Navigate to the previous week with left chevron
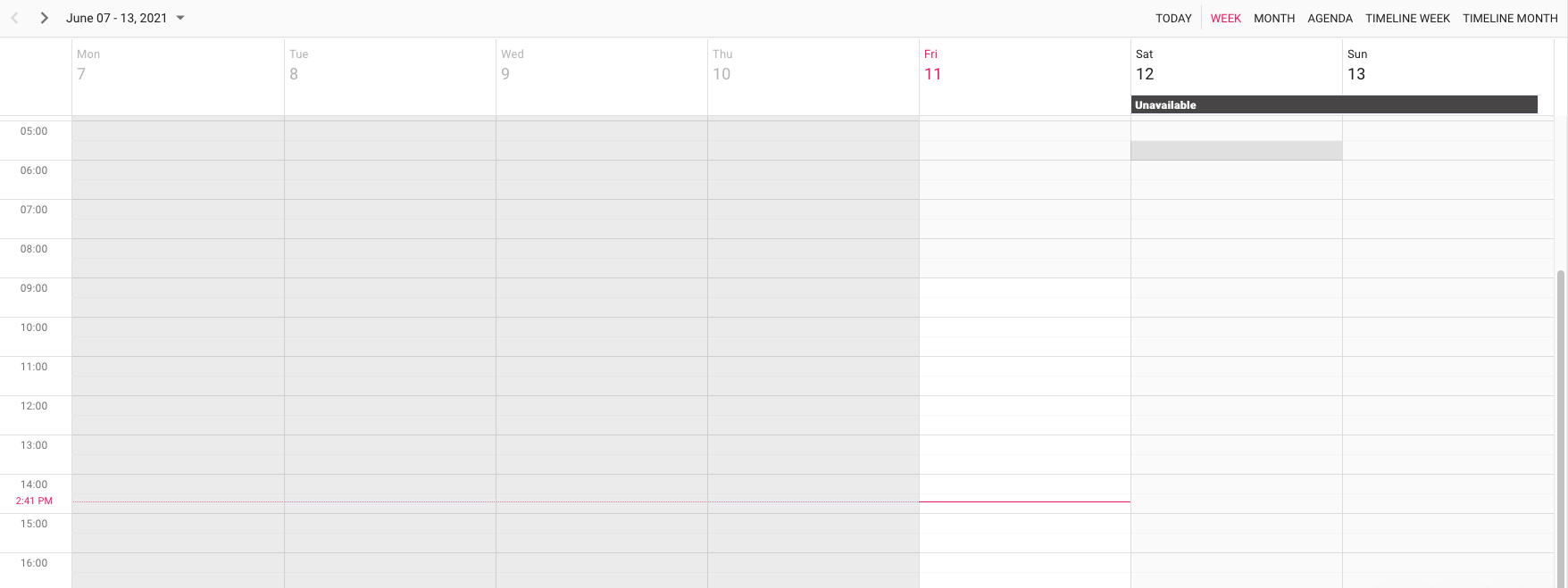1568x588 pixels. click(x=13, y=17)
